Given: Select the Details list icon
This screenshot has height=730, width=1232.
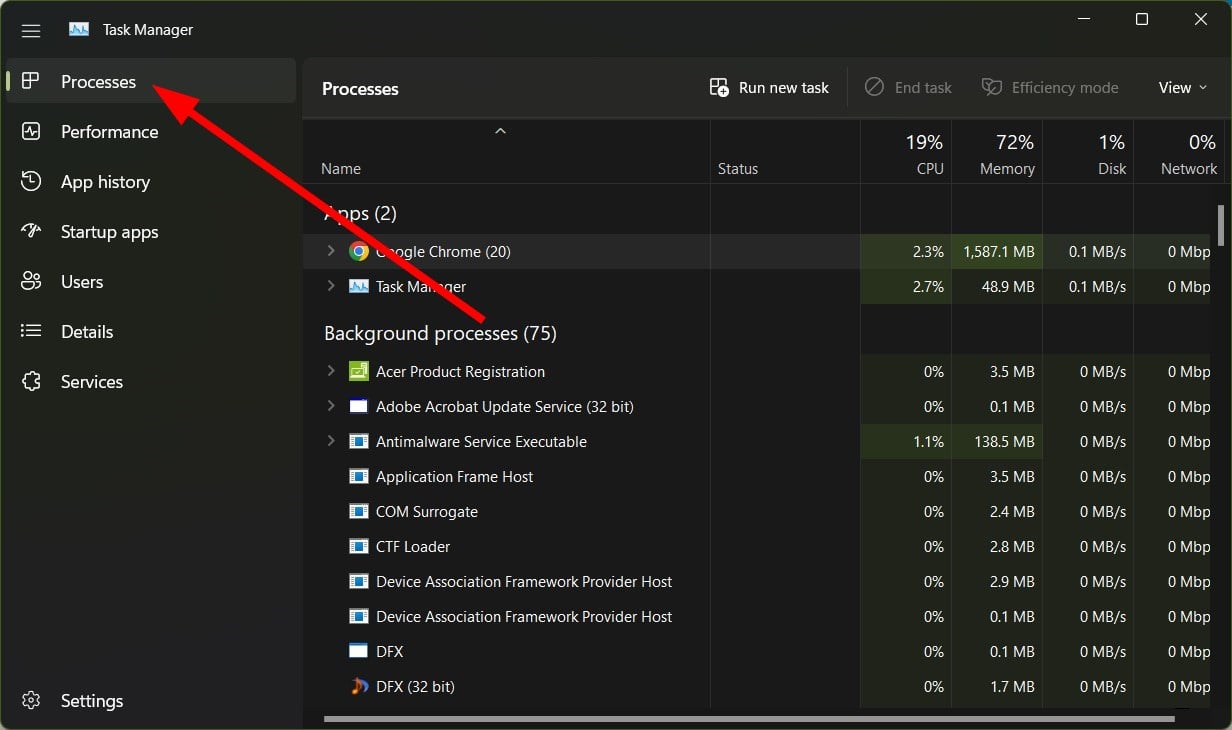Looking at the screenshot, I should [31, 331].
